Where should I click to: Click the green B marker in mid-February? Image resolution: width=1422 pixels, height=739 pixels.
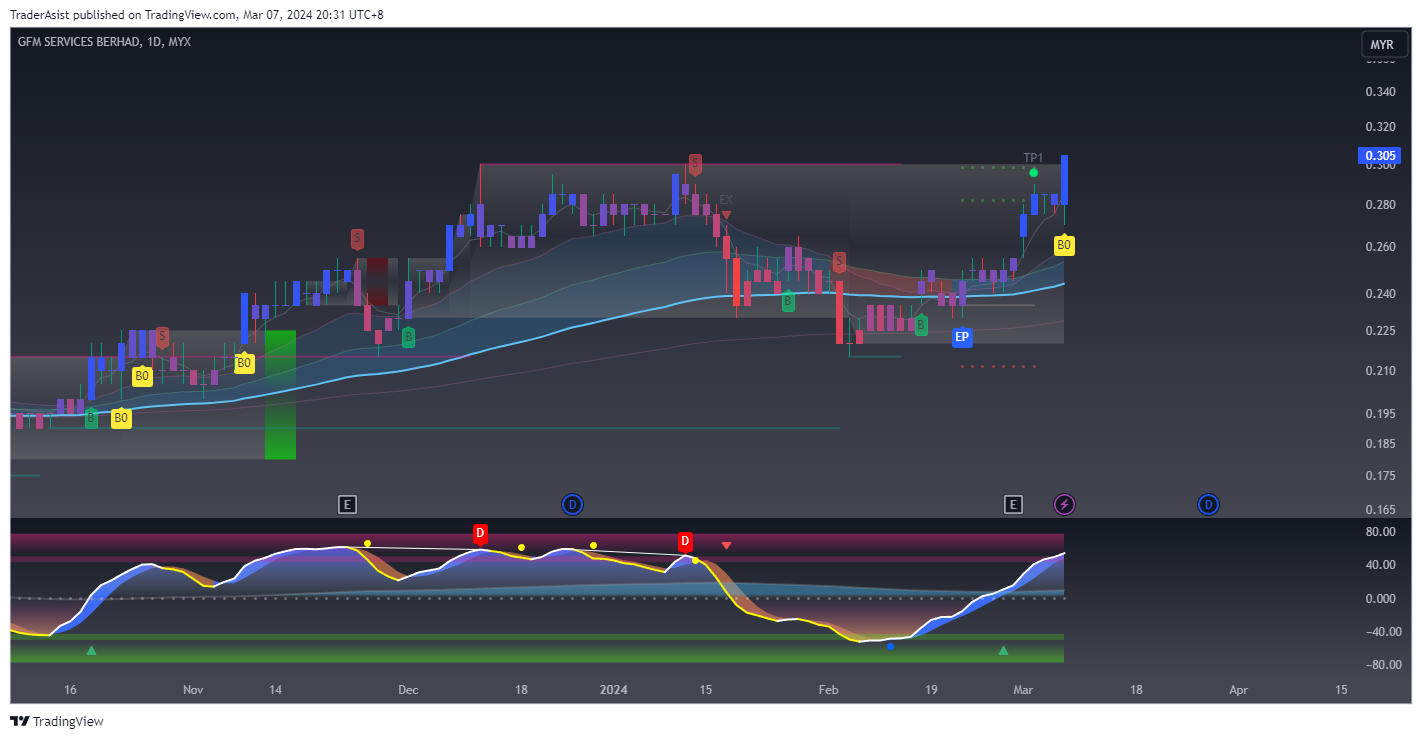(921, 324)
